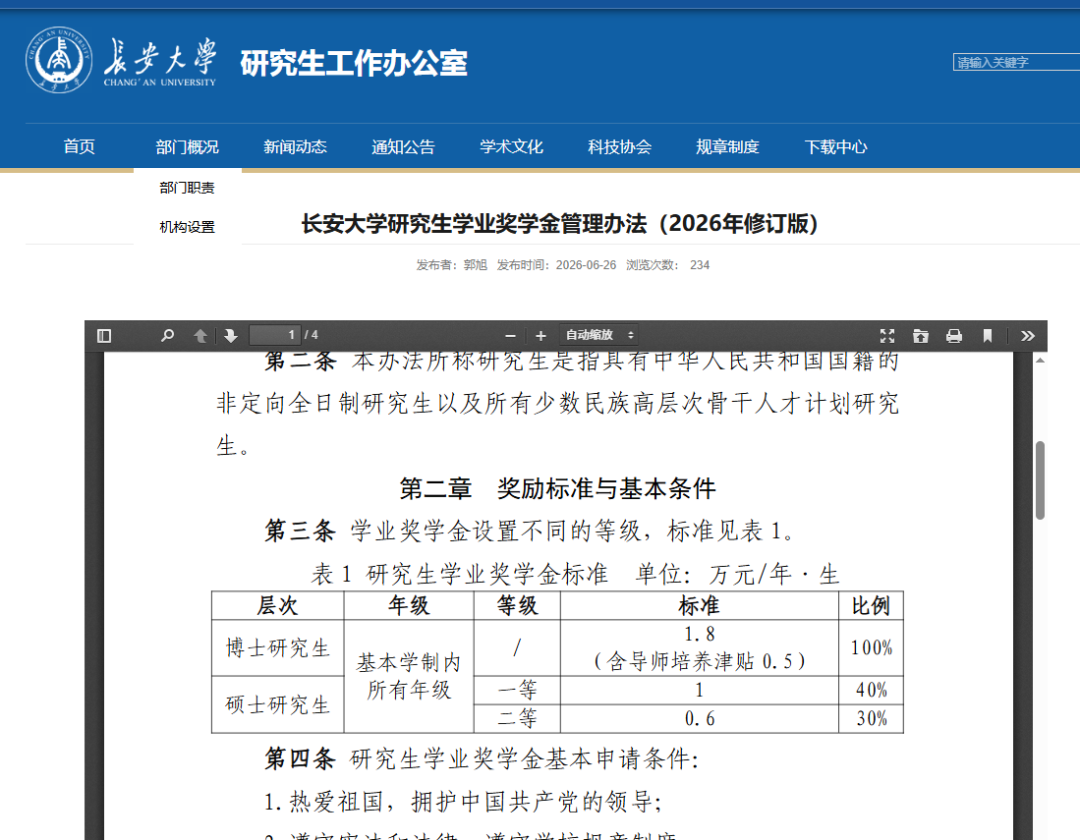Switch PDF to presentation fullscreen mode
This screenshot has width=1080, height=840.
pyautogui.click(x=887, y=335)
